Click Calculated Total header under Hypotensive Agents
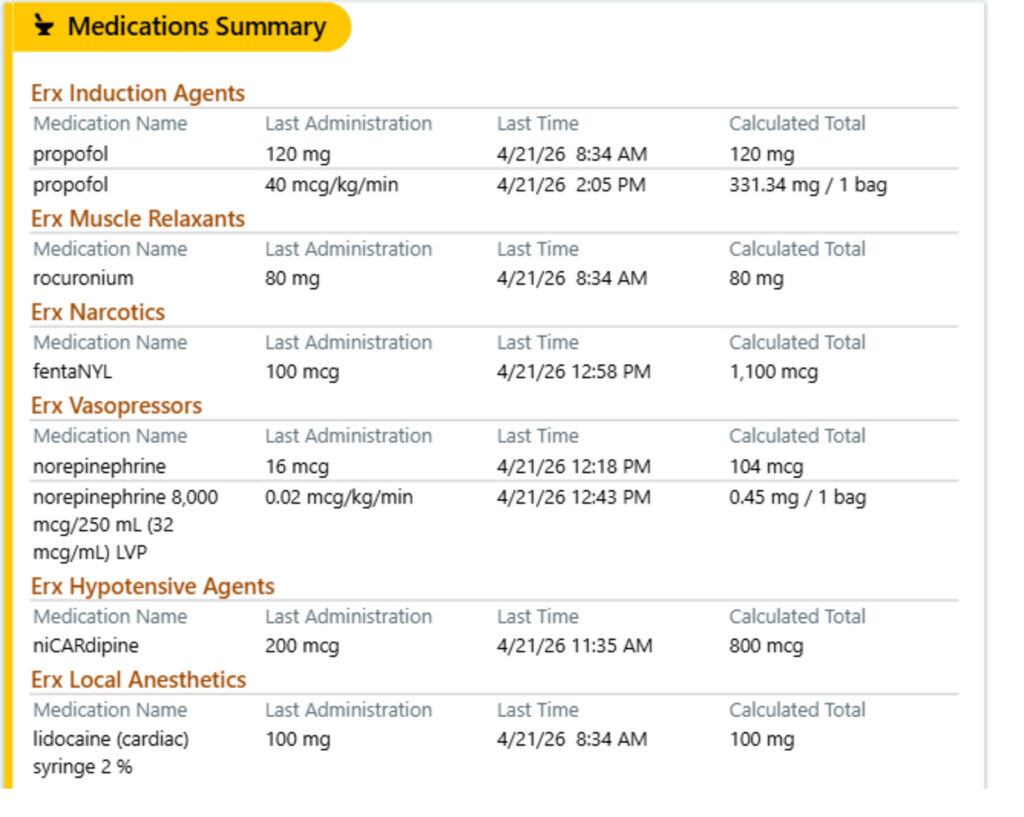 [797, 617]
